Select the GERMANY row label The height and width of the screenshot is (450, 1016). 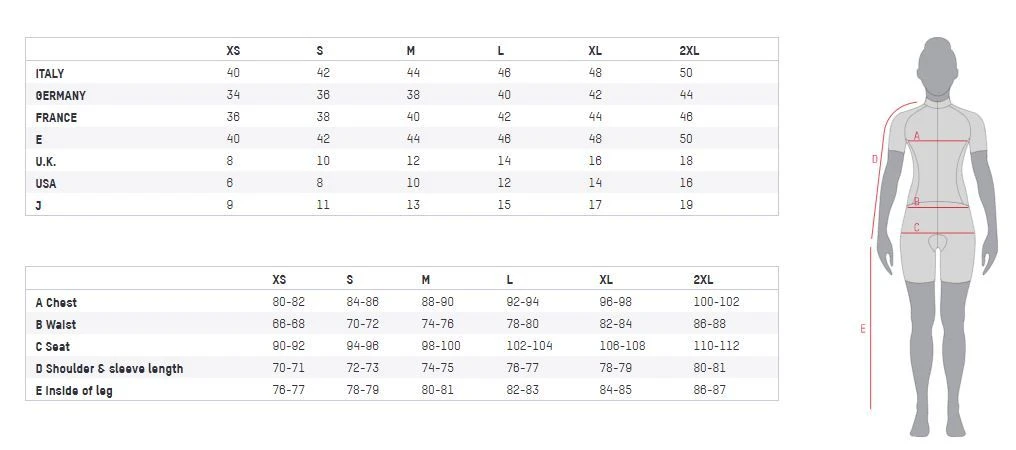[60, 96]
